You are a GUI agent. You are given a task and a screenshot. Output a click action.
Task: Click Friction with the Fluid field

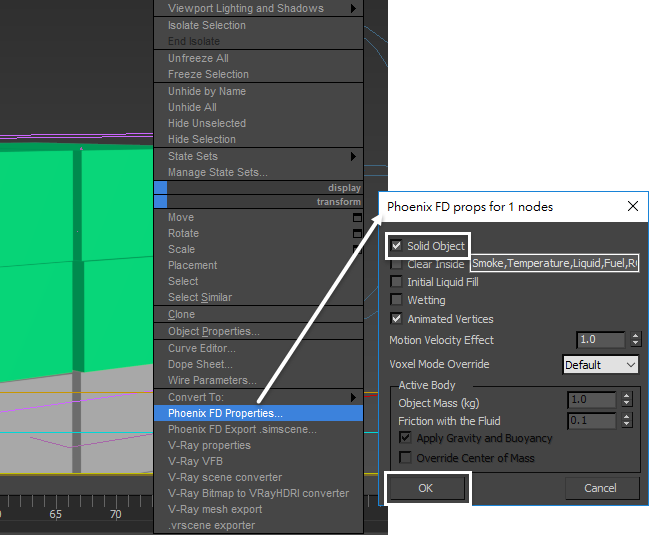[x=591, y=420]
